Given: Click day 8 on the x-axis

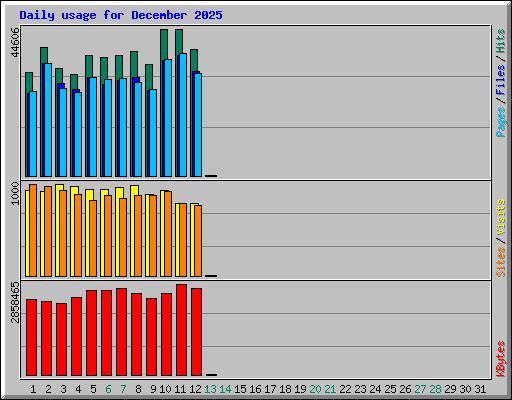Looking at the screenshot, I should 138,389.
